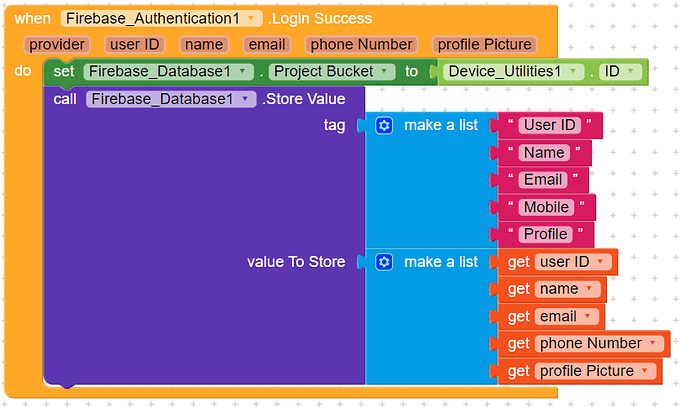Click the "User ID" text string field
690x407 pixels.
pos(550,126)
